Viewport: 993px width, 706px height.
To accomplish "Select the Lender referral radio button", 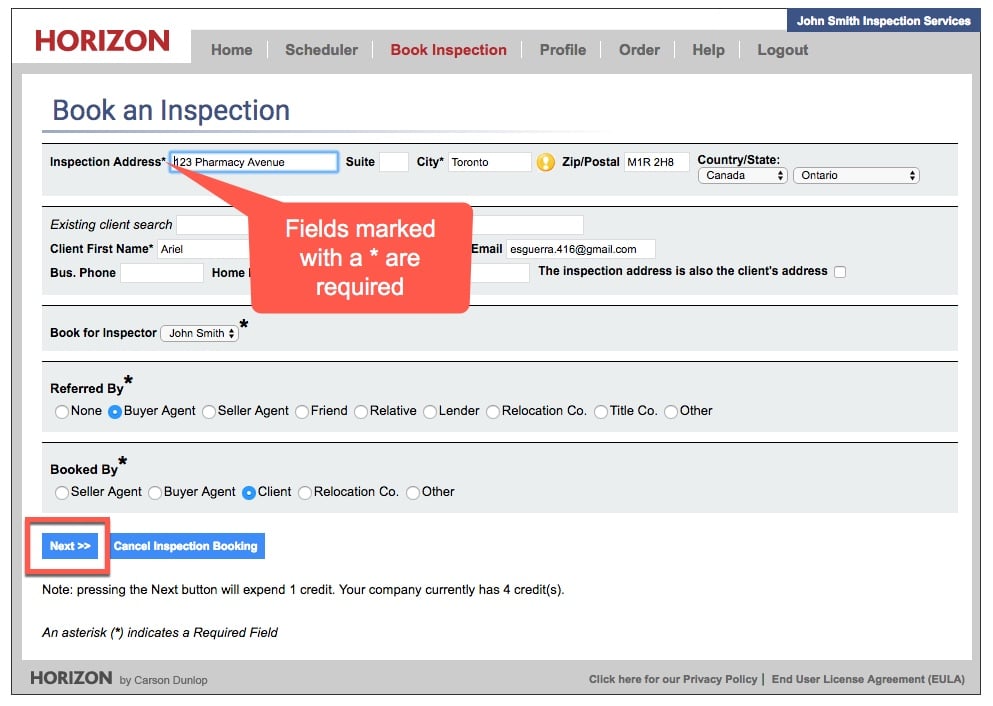I will click(430, 411).
